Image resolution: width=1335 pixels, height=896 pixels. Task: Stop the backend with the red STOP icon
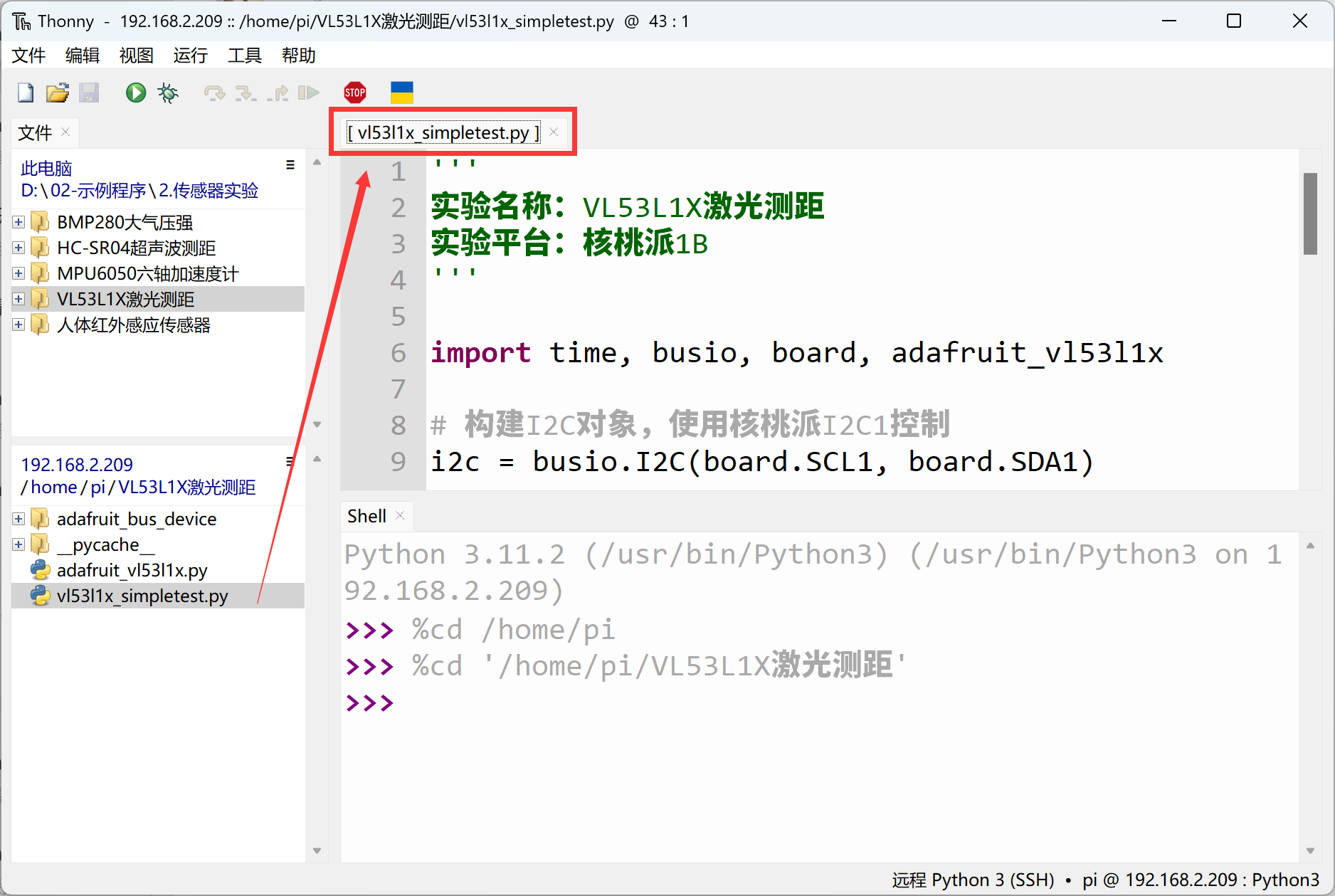click(355, 93)
